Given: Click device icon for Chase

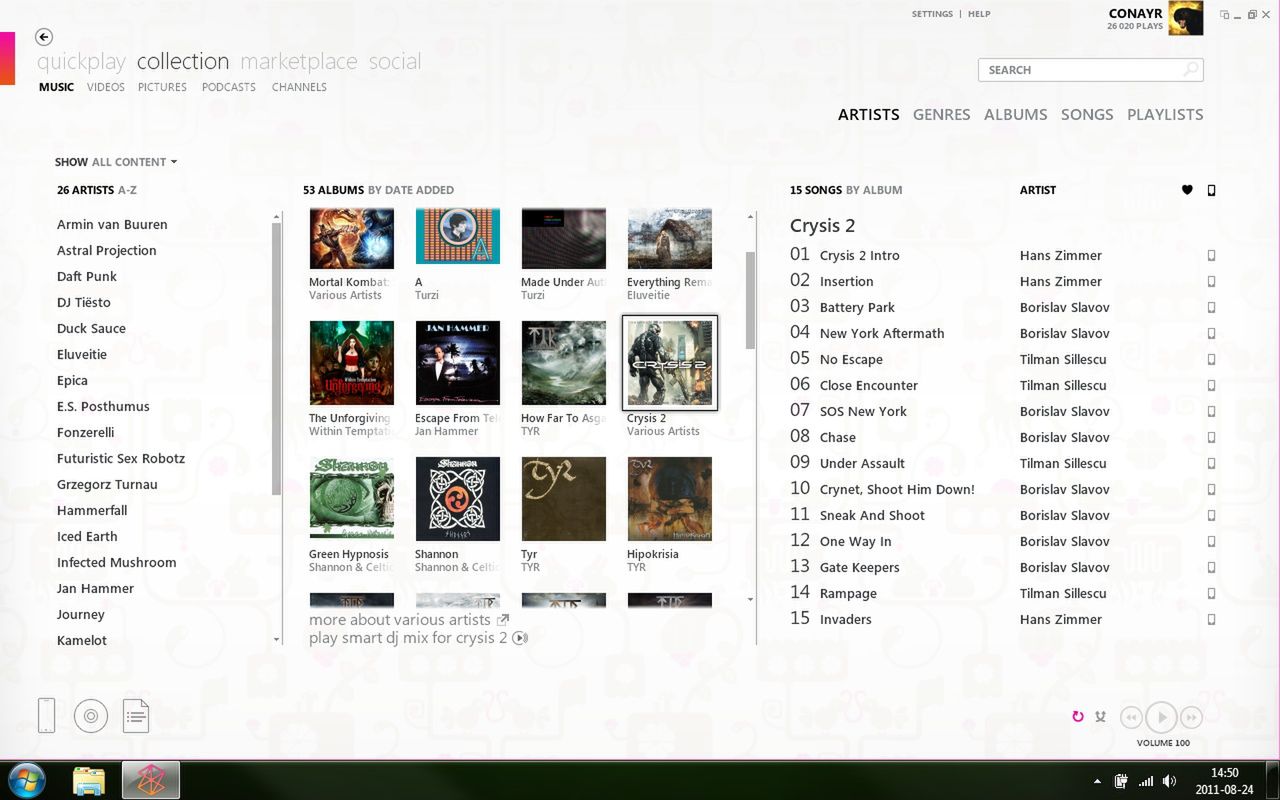Looking at the screenshot, I should 1211,438.
